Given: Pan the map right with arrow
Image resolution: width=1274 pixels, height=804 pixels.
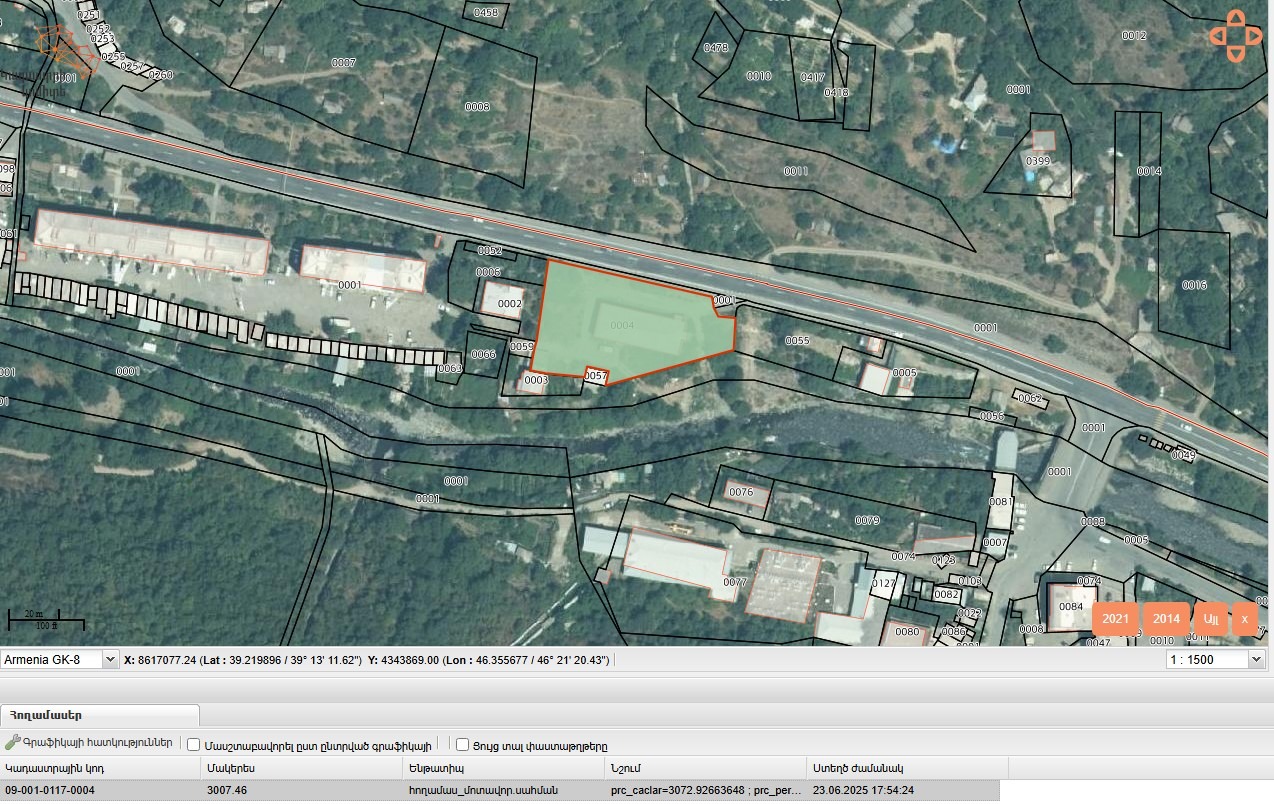Looking at the screenshot, I should (x=1254, y=36).
